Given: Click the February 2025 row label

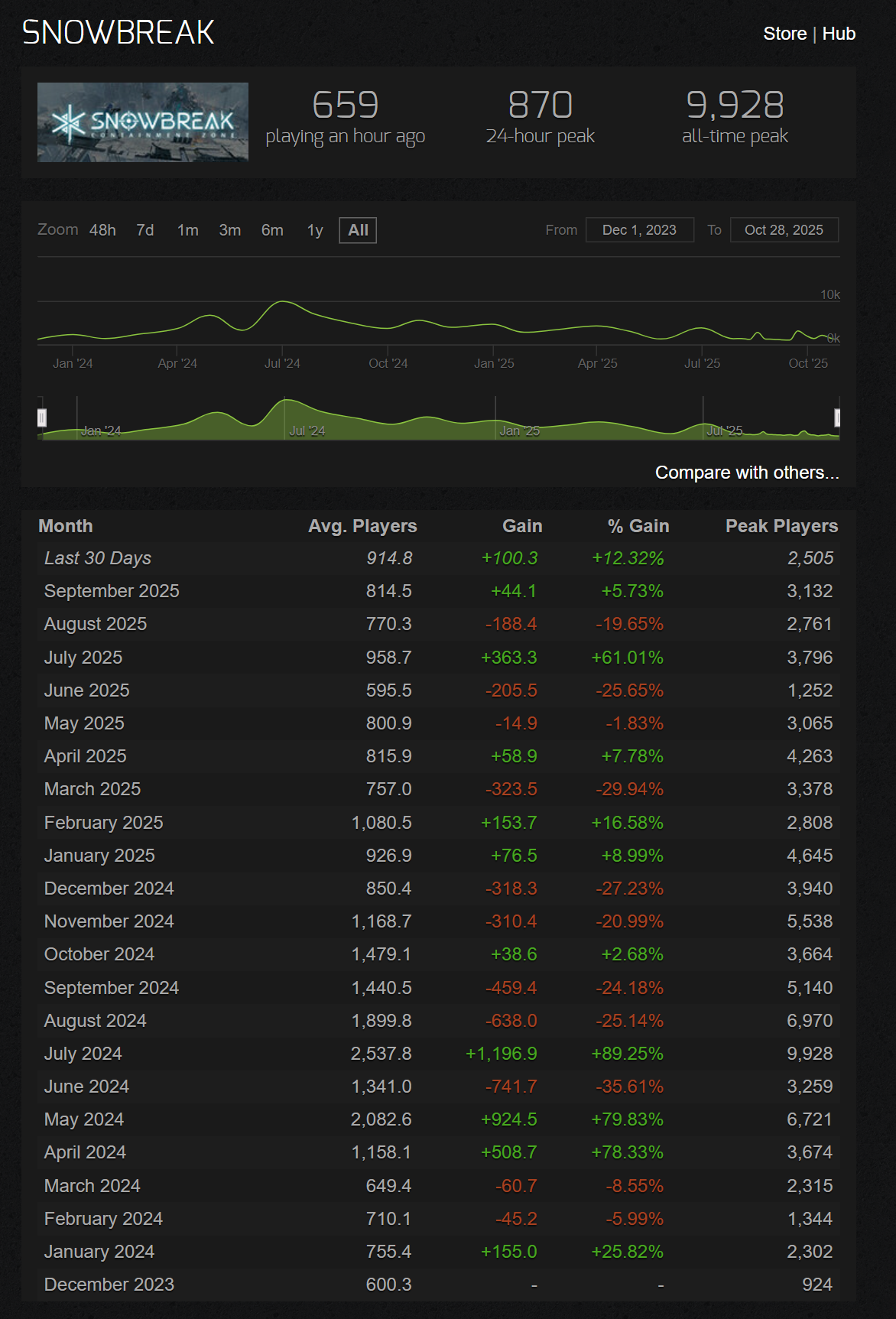Looking at the screenshot, I should pyautogui.click(x=104, y=823).
